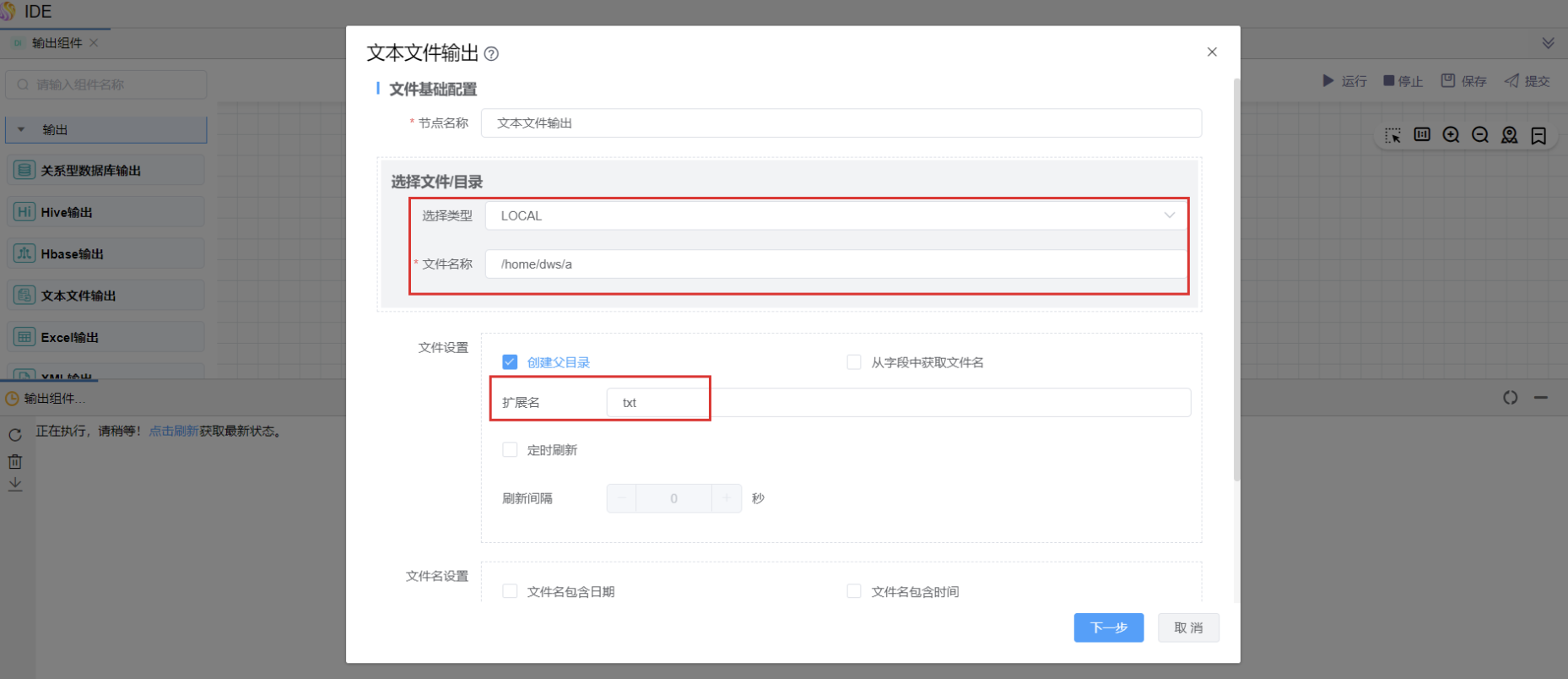Switch to the 输出组件 tab
The height and width of the screenshot is (679, 1568).
coord(57,43)
